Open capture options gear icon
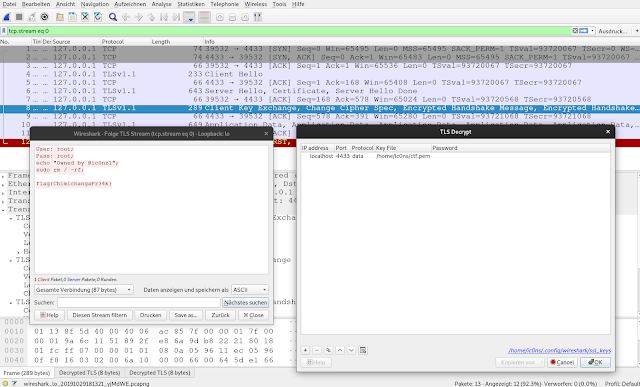The height and width of the screenshot is (387, 640). click(44, 17)
